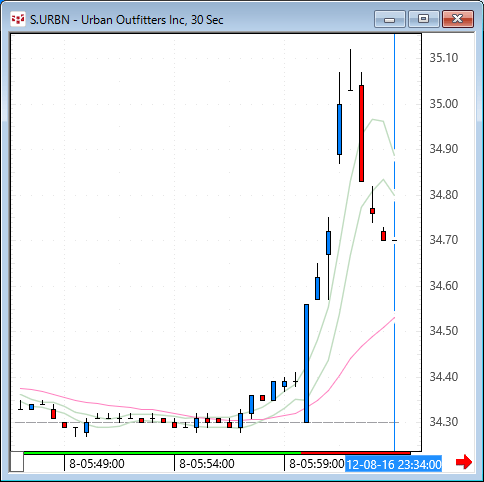Click the 35.00 price axis label

[443, 104]
